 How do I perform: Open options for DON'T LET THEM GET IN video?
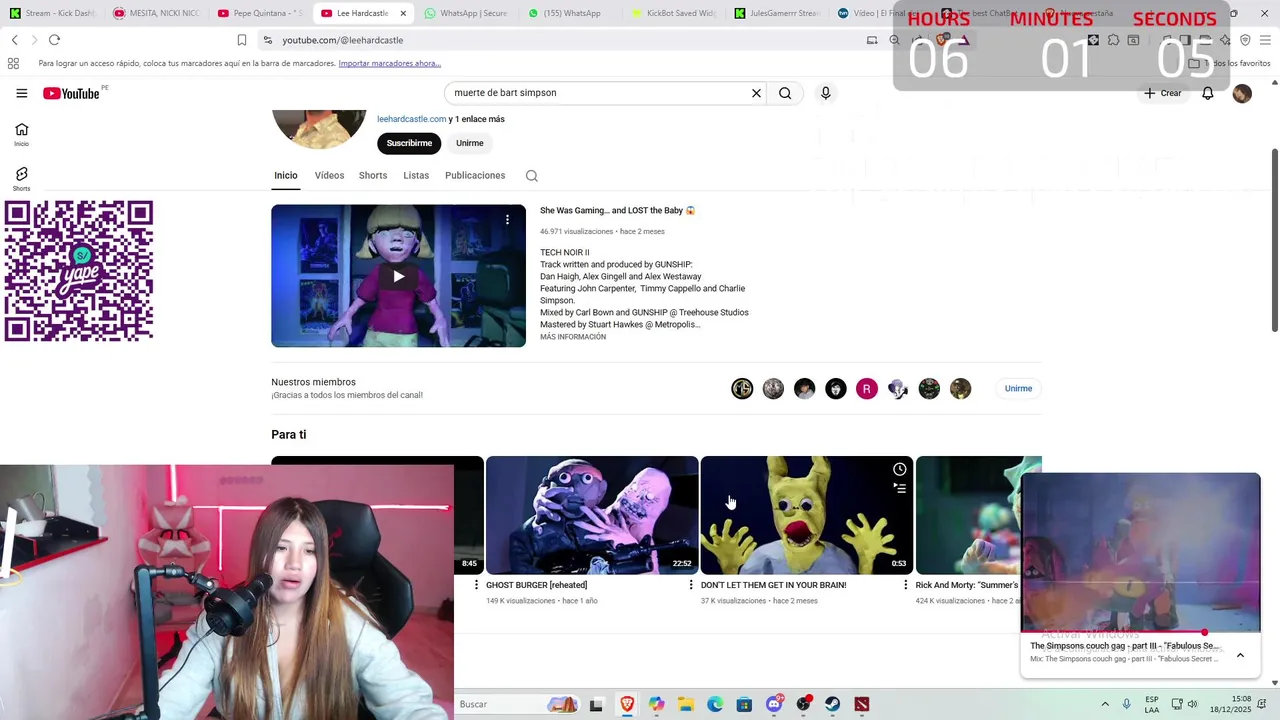pyautogui.click(x=906, y=585)
